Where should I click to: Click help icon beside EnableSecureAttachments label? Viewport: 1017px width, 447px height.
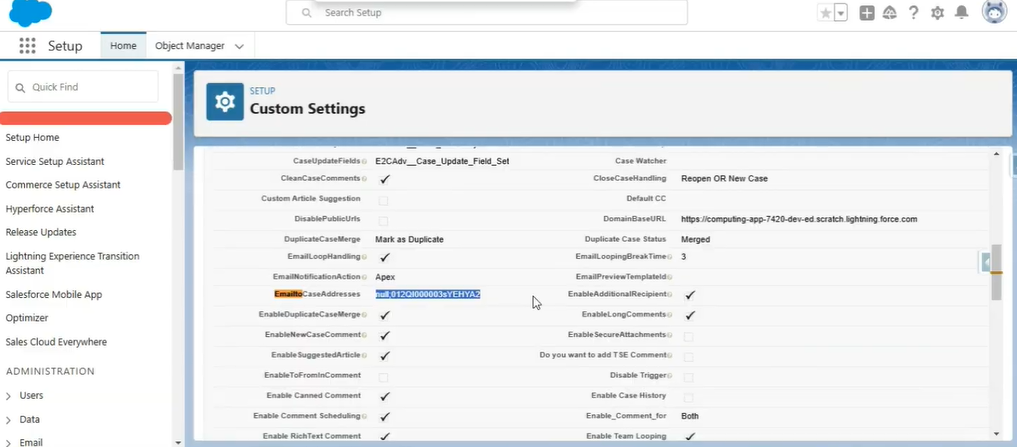pyautogui.click(x=671, y=335)
